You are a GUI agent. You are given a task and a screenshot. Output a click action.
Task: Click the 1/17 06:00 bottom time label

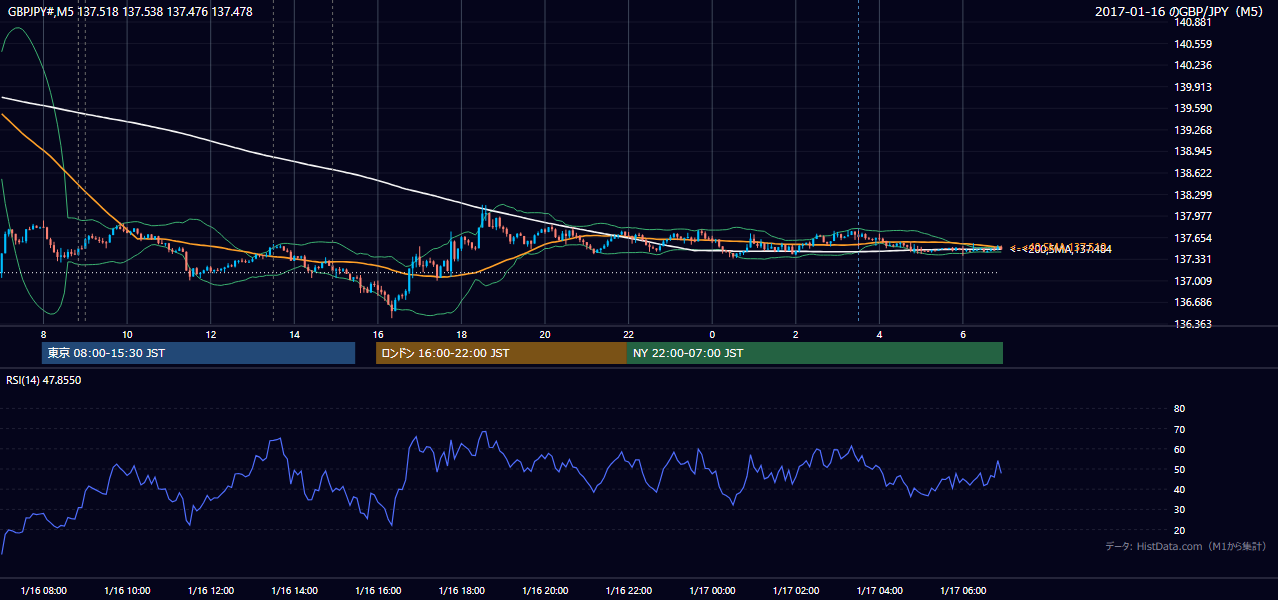(963, 591)
